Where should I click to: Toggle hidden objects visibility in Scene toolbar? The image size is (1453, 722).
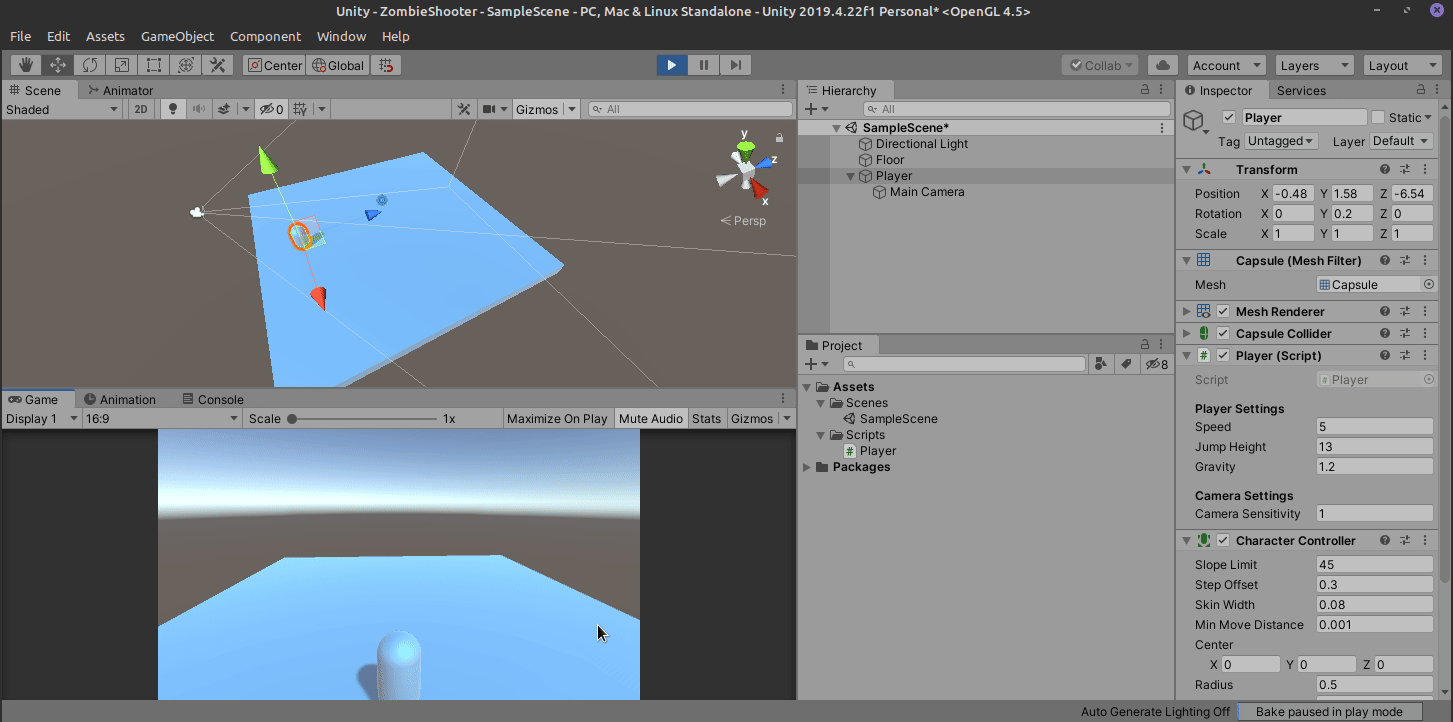[271, 109]
